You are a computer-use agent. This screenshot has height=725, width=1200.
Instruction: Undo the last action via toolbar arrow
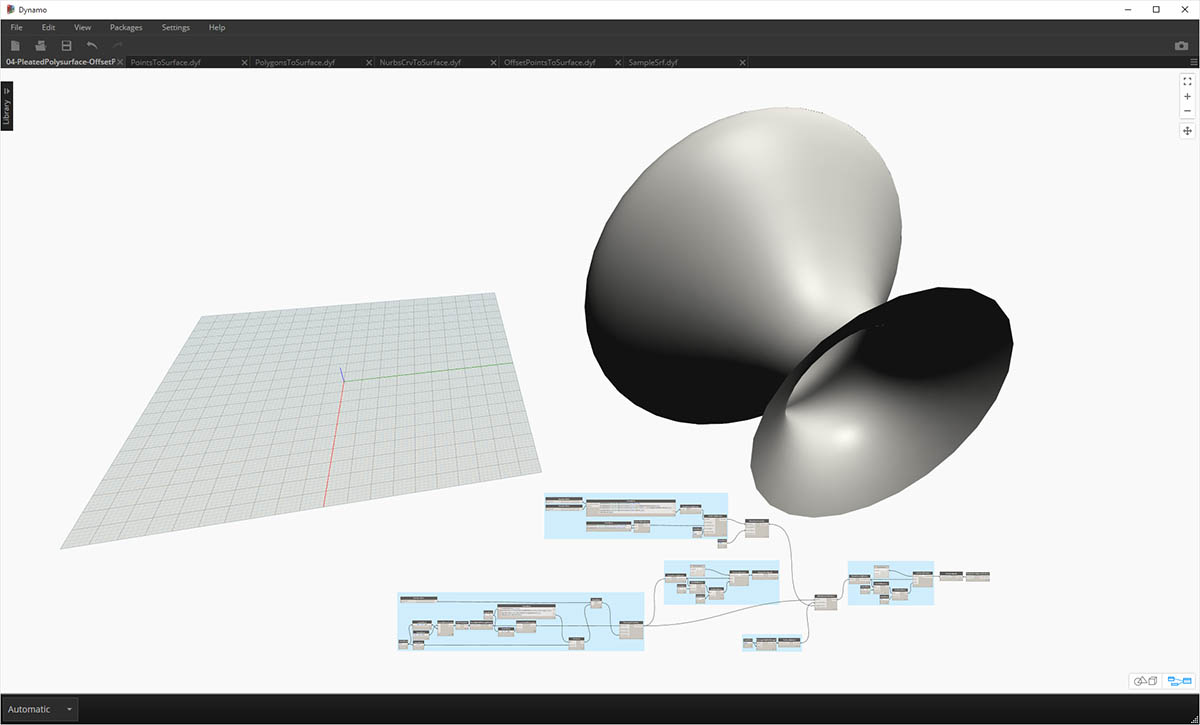coord(92,46)
